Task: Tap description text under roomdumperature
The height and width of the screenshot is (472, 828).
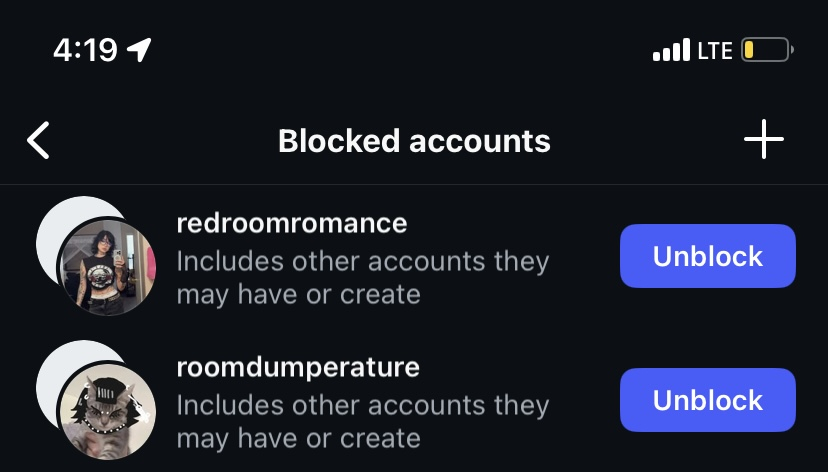Action: 362,406
